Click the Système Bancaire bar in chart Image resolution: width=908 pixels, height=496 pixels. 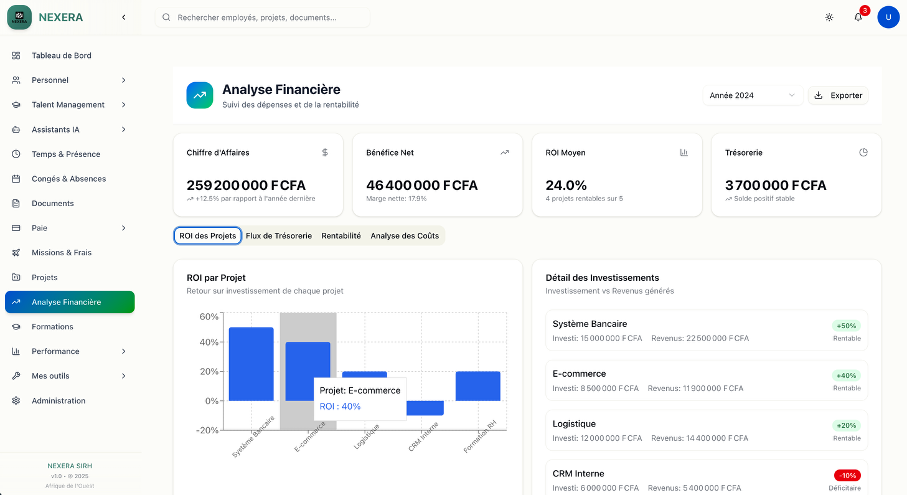(x=251, y=364)
